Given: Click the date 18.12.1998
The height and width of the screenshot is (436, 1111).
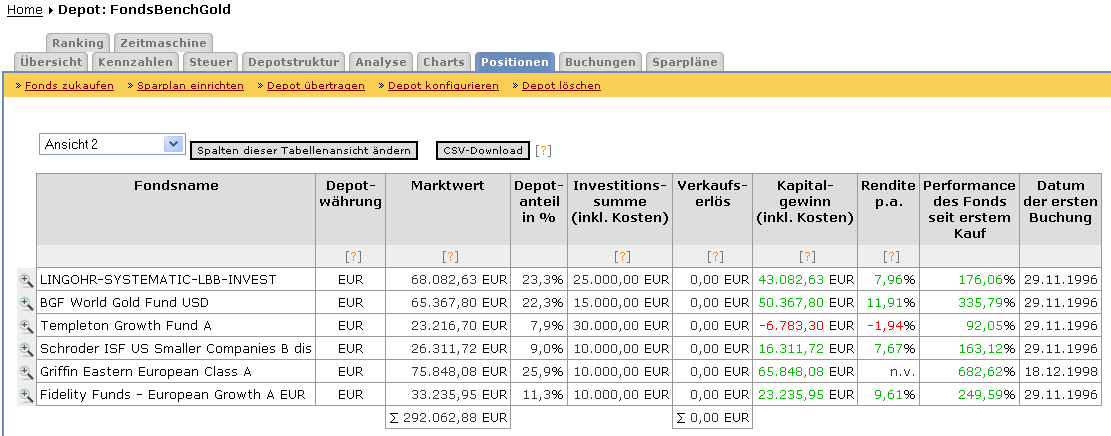Looking at the screenshot, I should [1061, 372].
